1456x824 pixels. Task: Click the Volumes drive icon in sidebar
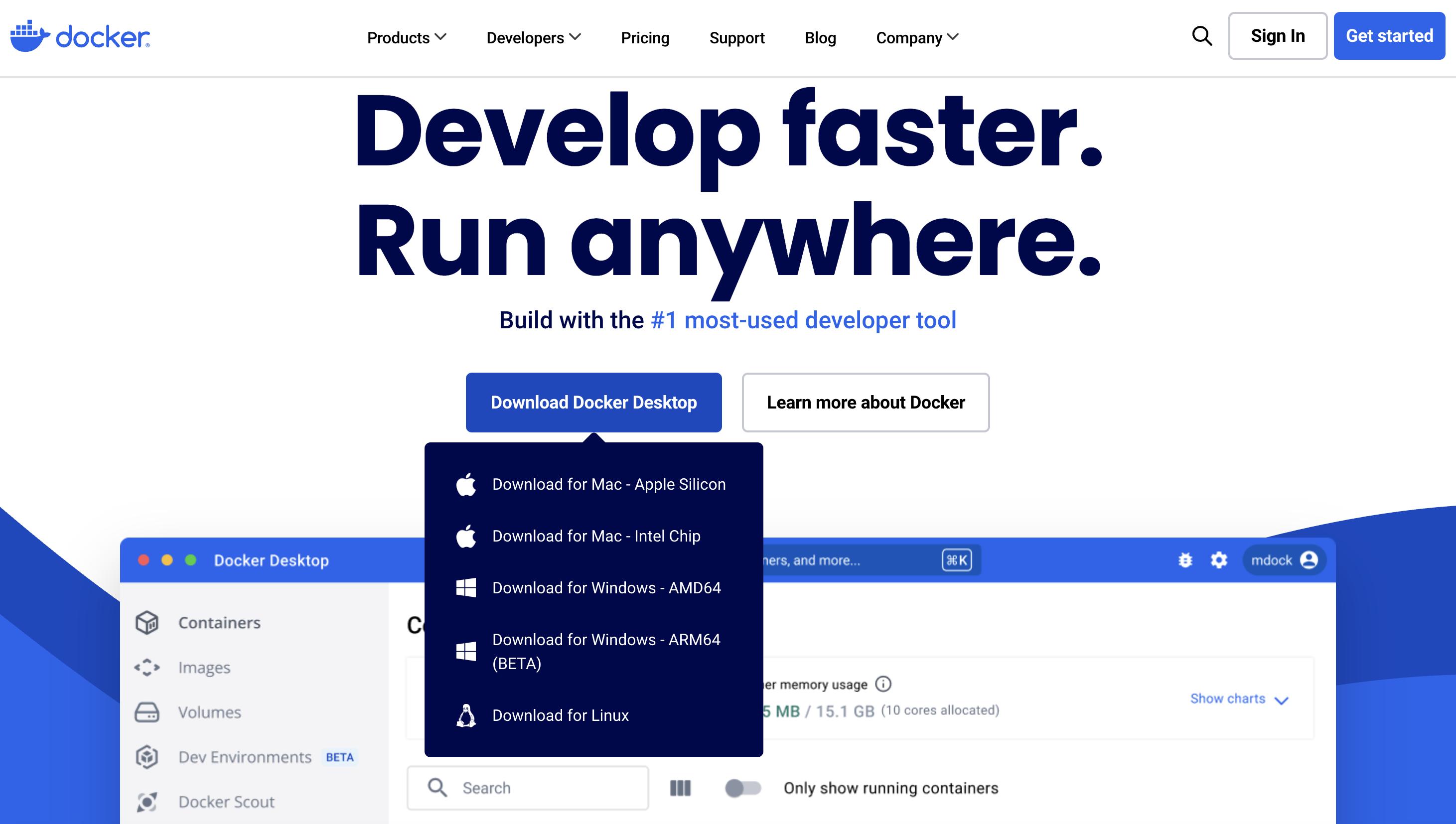point(147,712)
